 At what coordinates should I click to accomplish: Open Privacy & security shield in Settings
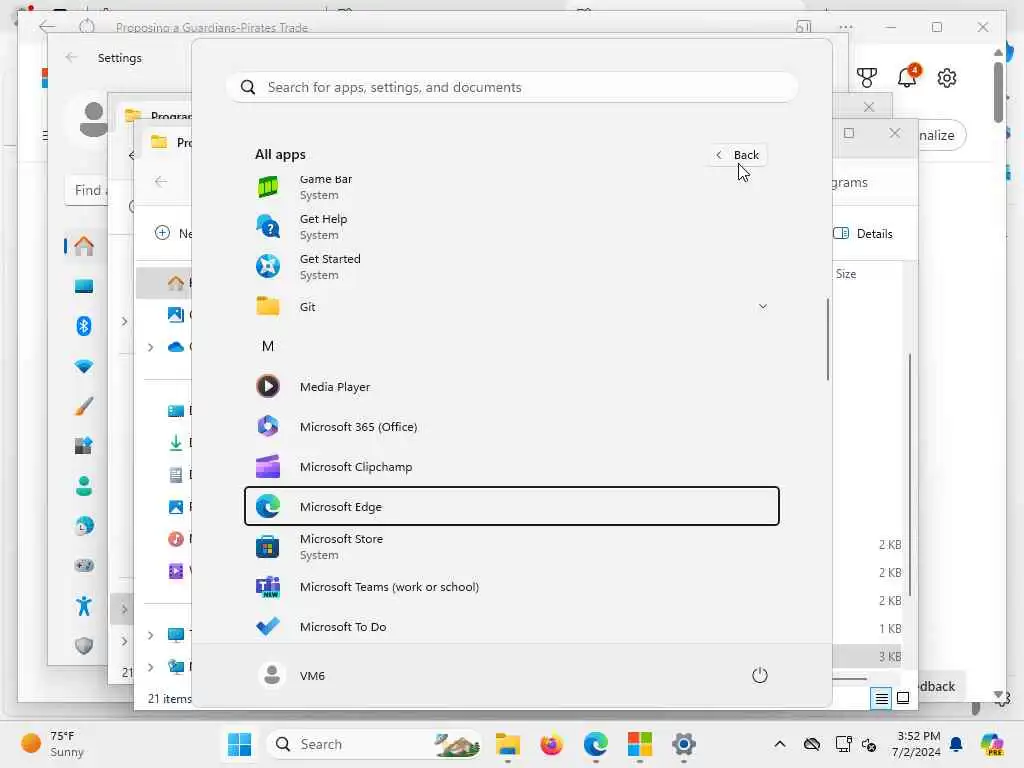(84, 646)
